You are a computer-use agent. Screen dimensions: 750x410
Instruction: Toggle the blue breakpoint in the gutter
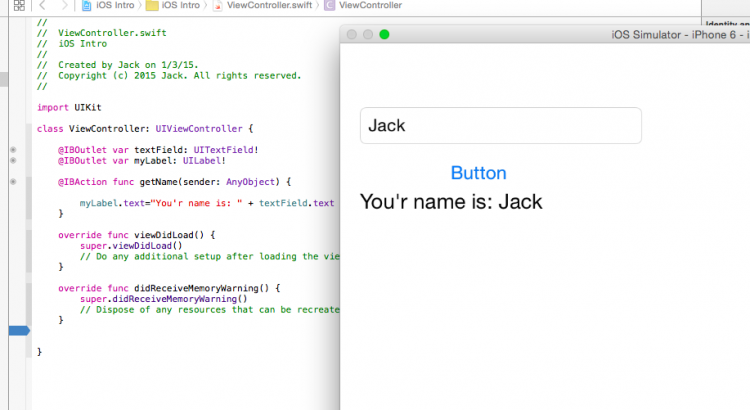(x=19, y=331)
